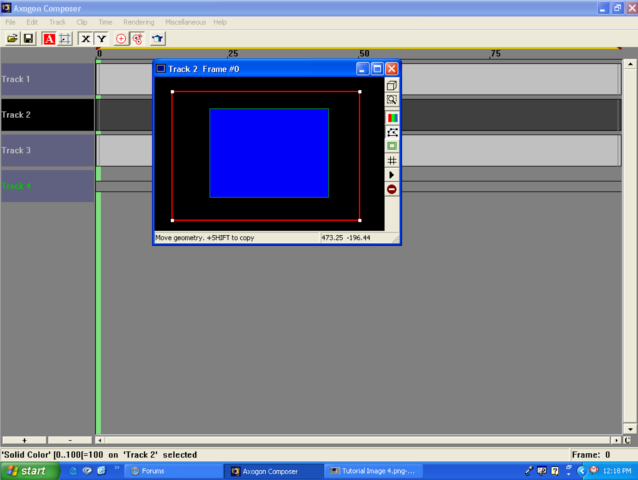
Task: Click the 473.25 -196.44 coordinates readout
Action: (x=346, y=238)
